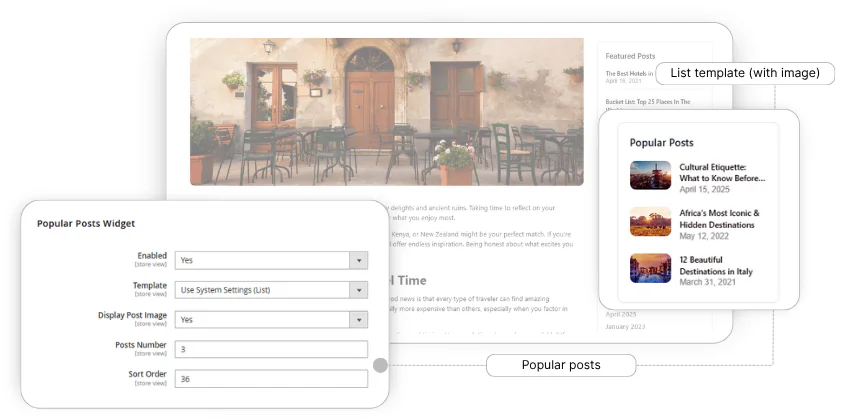Open the Cultural Etiquette post thumbnail
Viewport: 850px width, 420px height.
pos(650,176)
